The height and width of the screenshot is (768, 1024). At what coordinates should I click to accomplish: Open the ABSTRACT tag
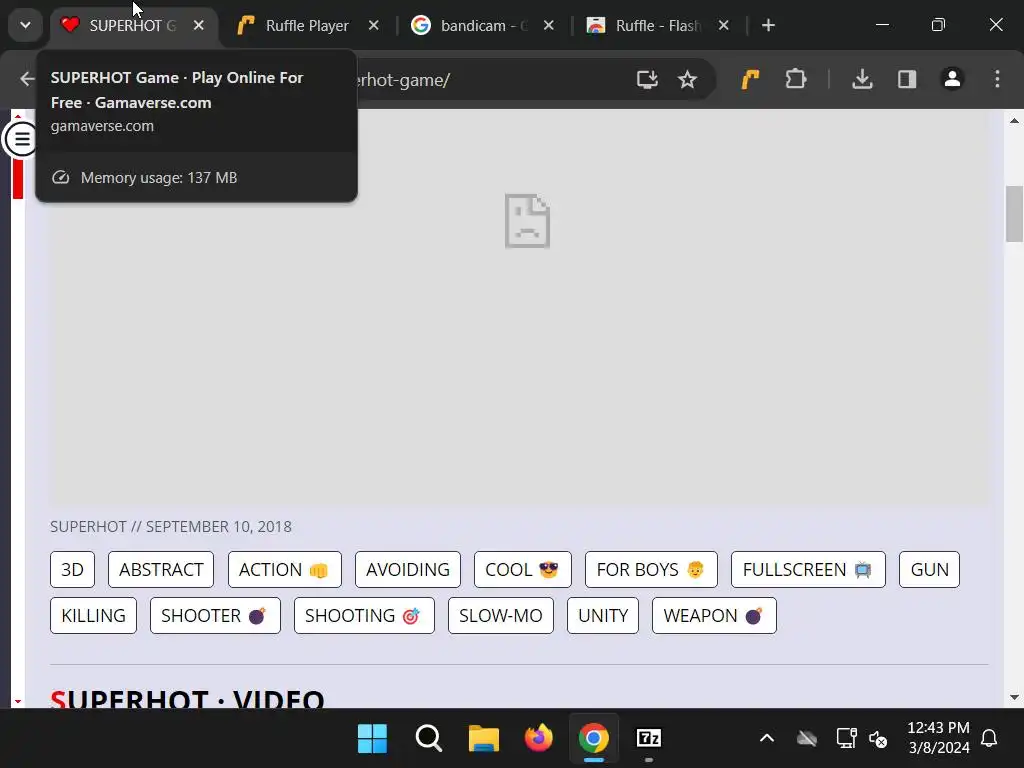(x=161, y=569)
